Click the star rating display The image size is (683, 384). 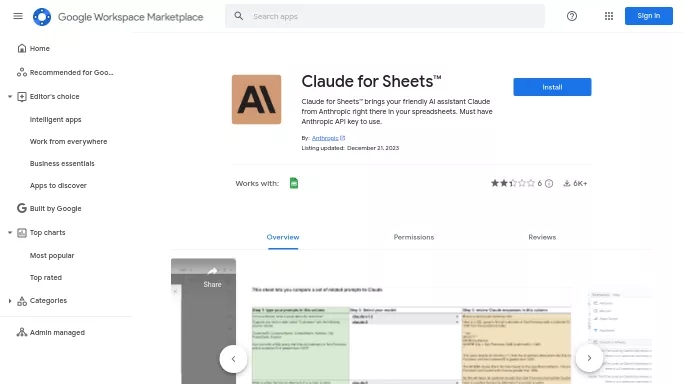[x=513, y=183]
